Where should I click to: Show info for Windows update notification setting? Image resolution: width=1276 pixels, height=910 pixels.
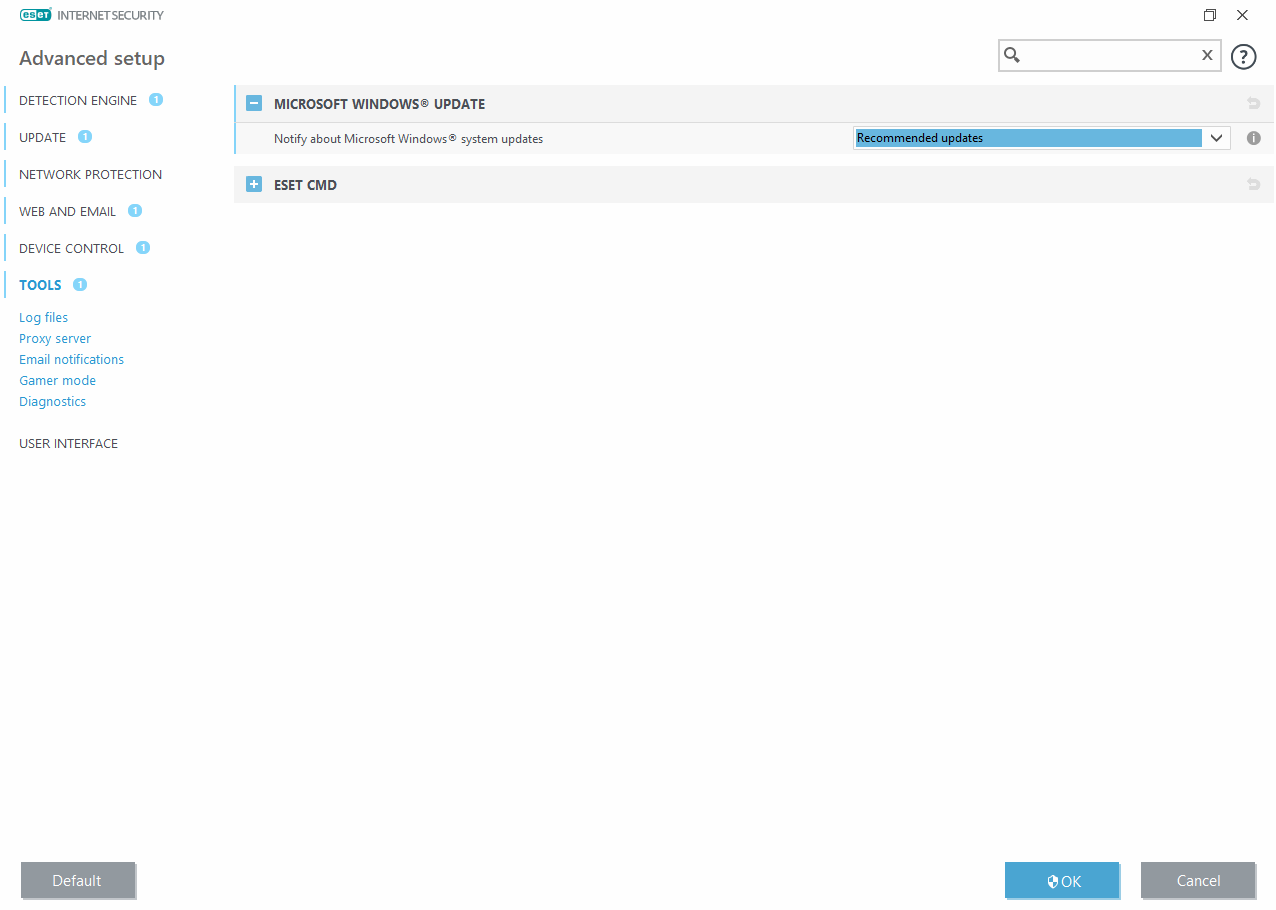[x=1254, y=138]
